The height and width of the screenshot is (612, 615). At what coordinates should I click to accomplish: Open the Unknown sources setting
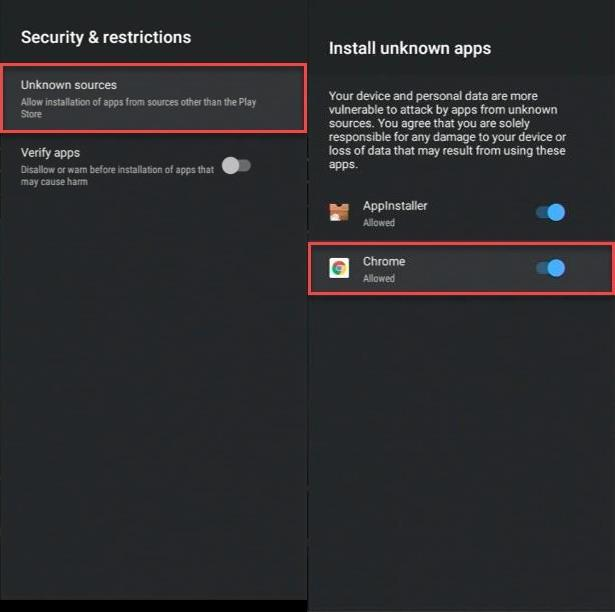[x=152, y=98]
